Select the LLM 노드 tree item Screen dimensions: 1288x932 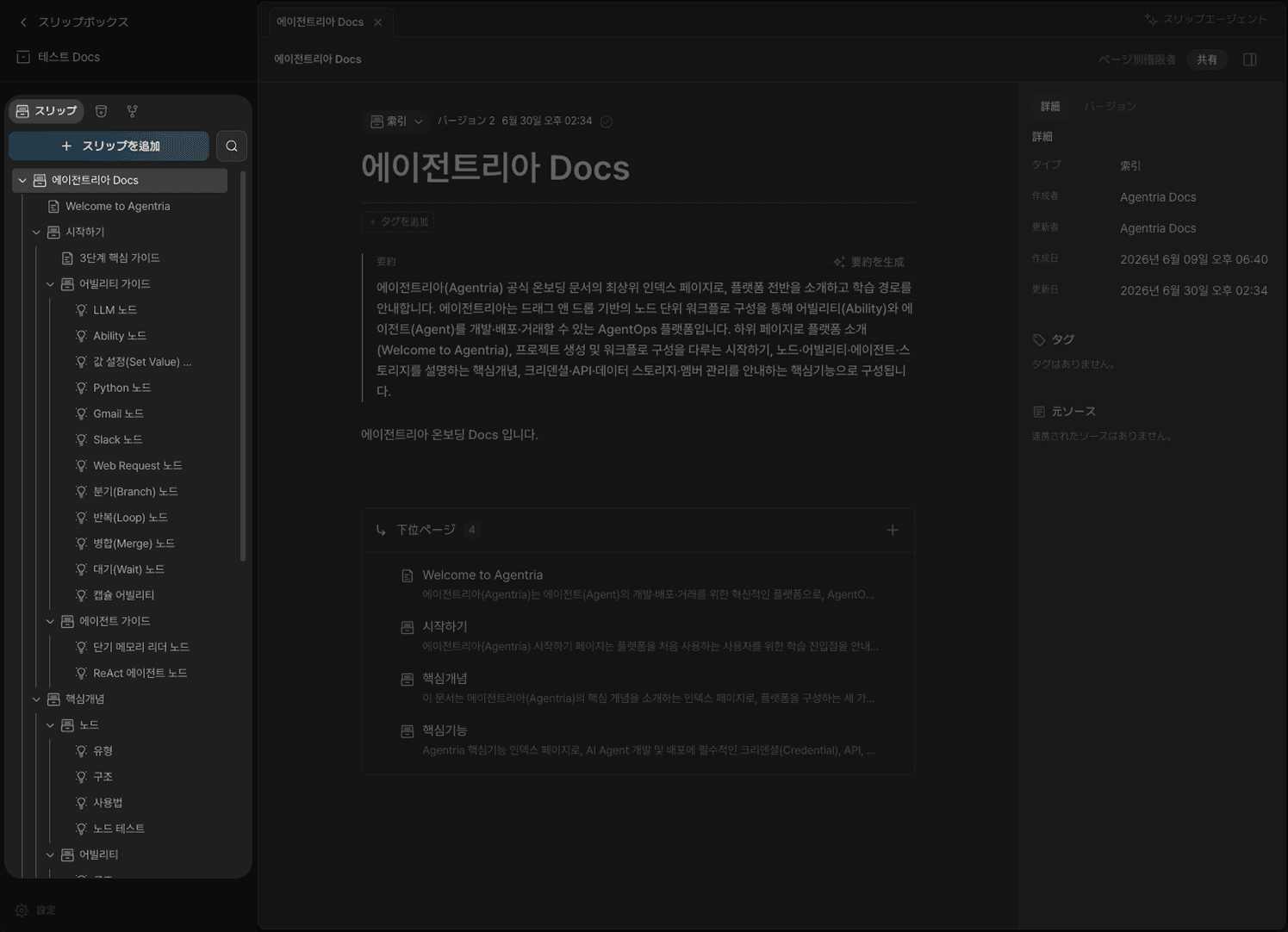(115, 310)
